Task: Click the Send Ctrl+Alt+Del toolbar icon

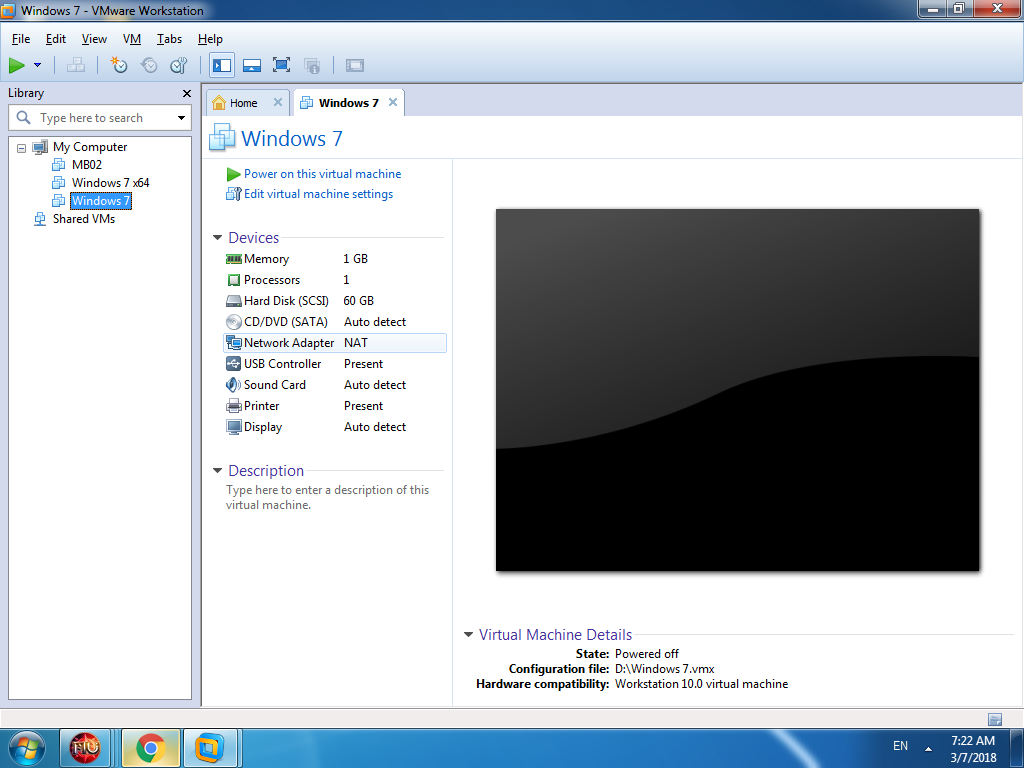Action: tap(76, 65)
